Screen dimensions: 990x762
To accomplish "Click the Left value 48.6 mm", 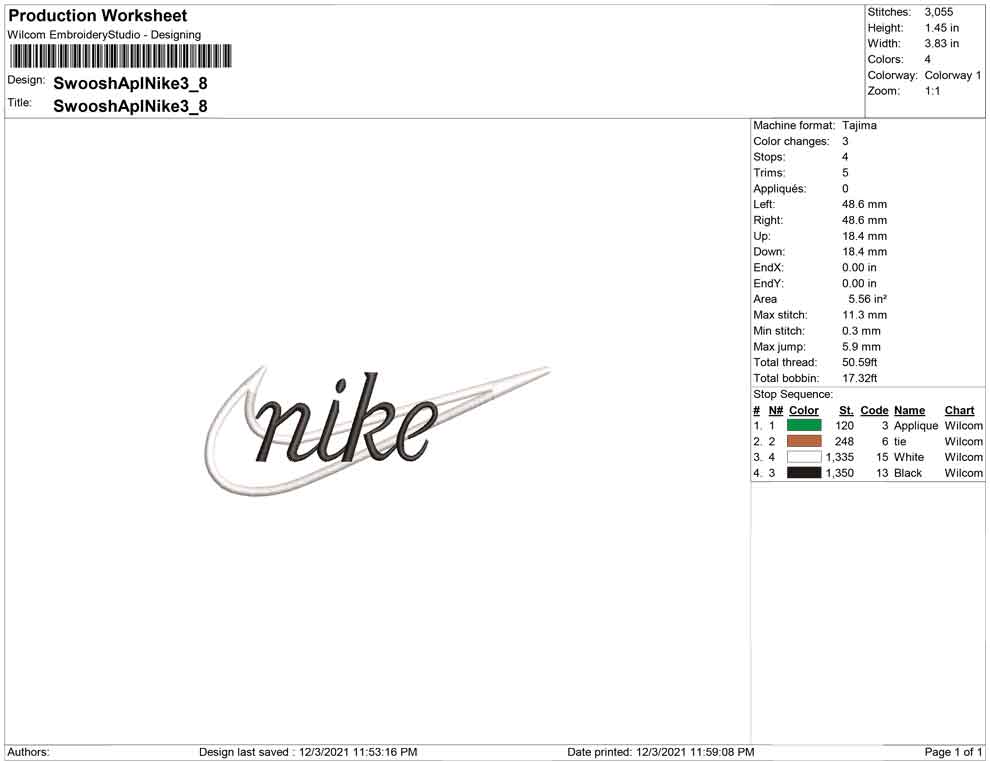I will click(864, 205).
